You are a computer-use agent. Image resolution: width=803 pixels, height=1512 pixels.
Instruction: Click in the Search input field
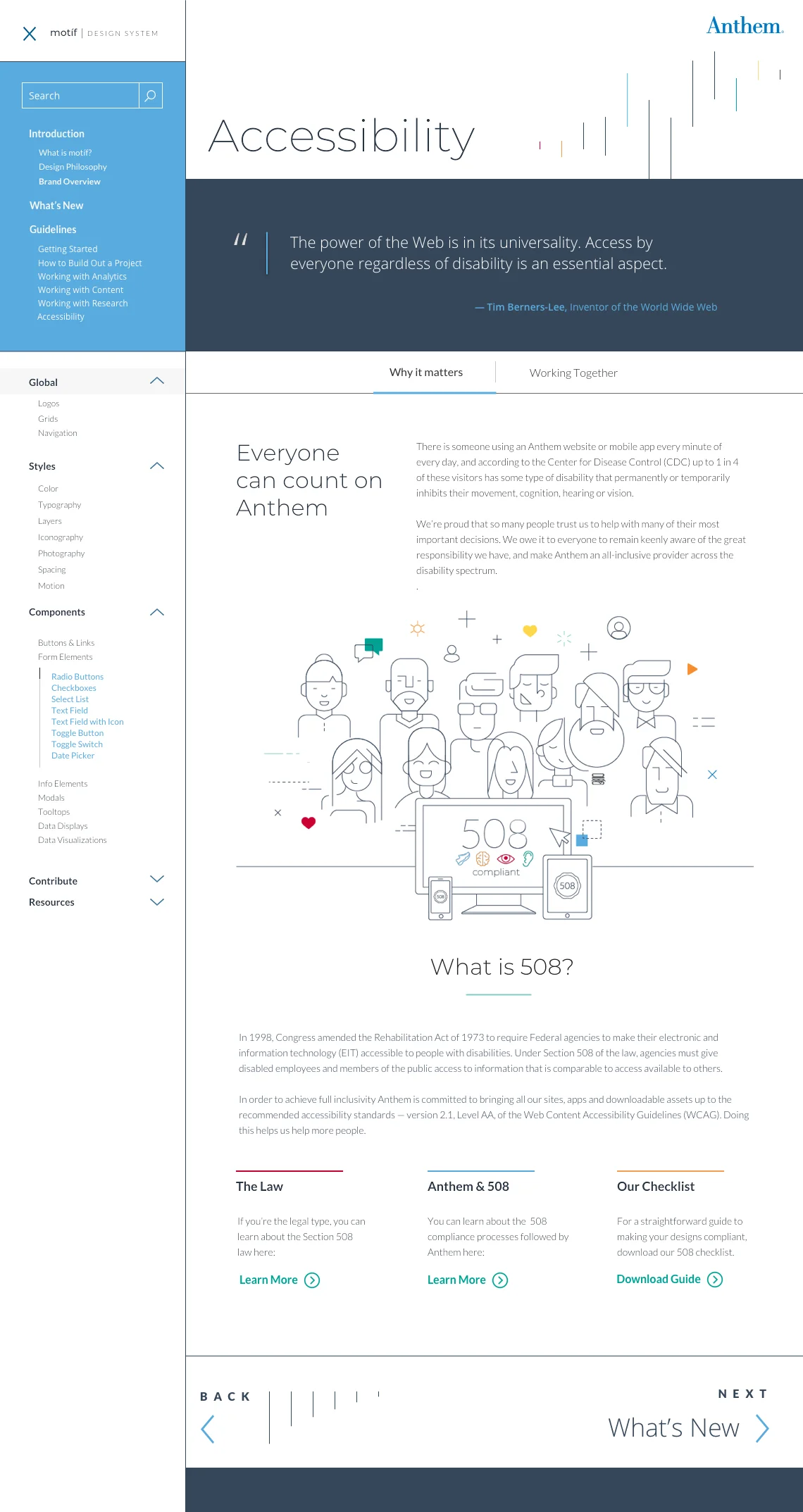click(80, 96)
